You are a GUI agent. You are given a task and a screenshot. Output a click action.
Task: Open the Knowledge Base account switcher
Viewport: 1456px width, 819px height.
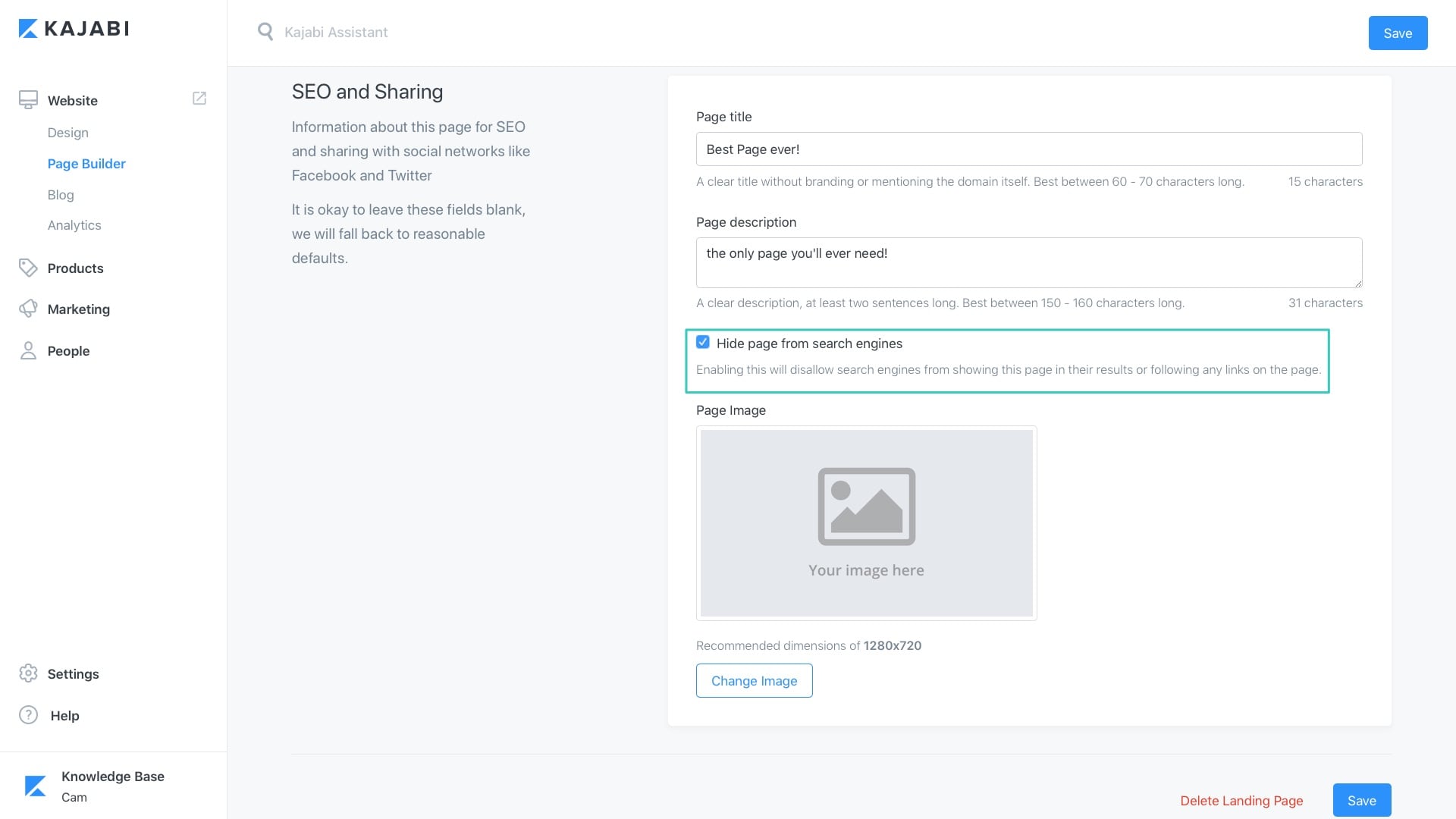[112, 786]
